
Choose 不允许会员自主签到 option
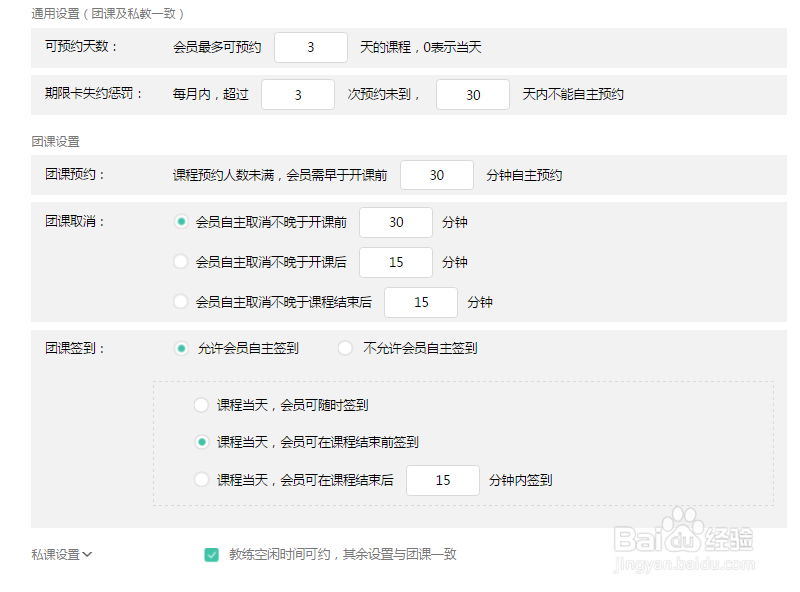coord(345,348)
